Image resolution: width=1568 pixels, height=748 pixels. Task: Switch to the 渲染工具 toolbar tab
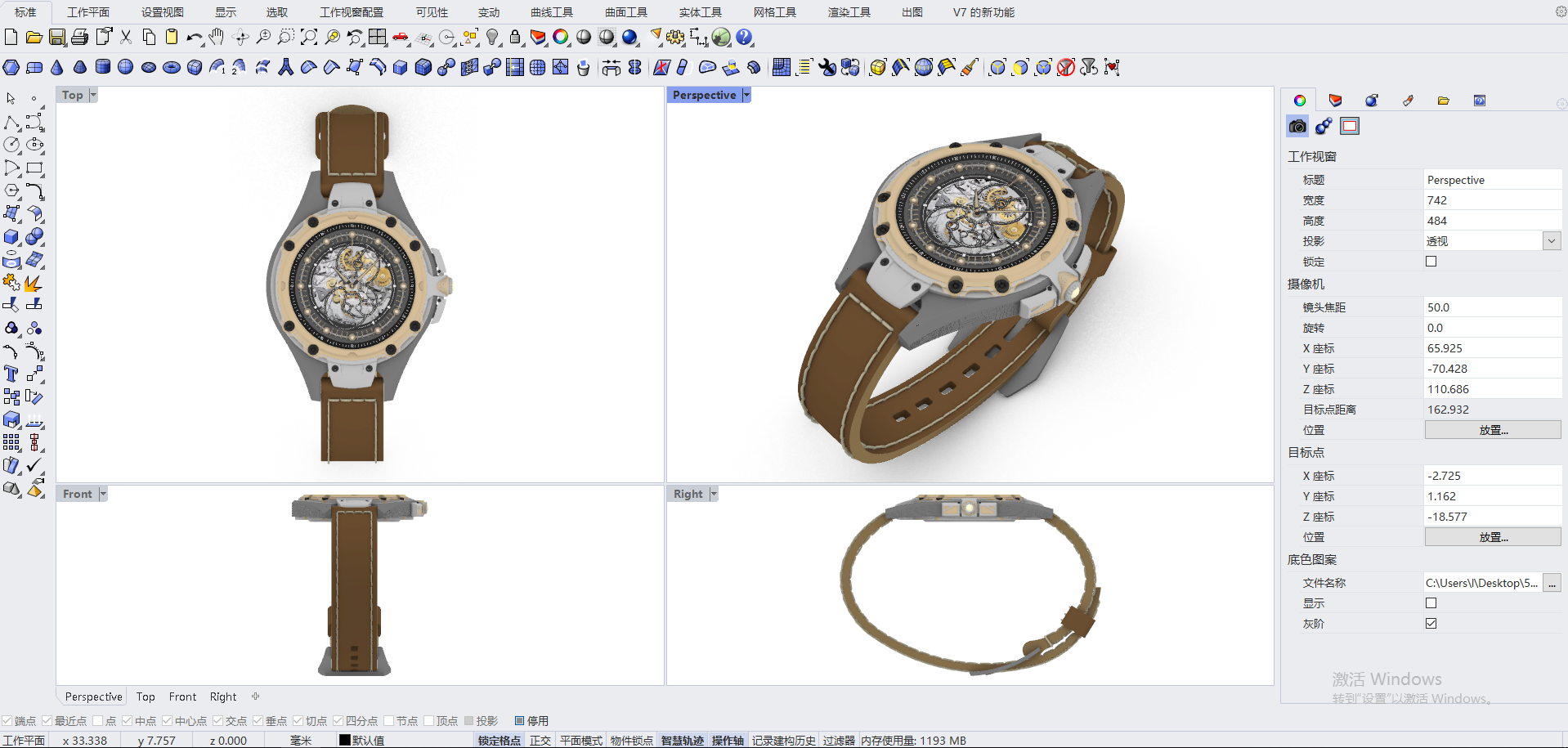849,12
